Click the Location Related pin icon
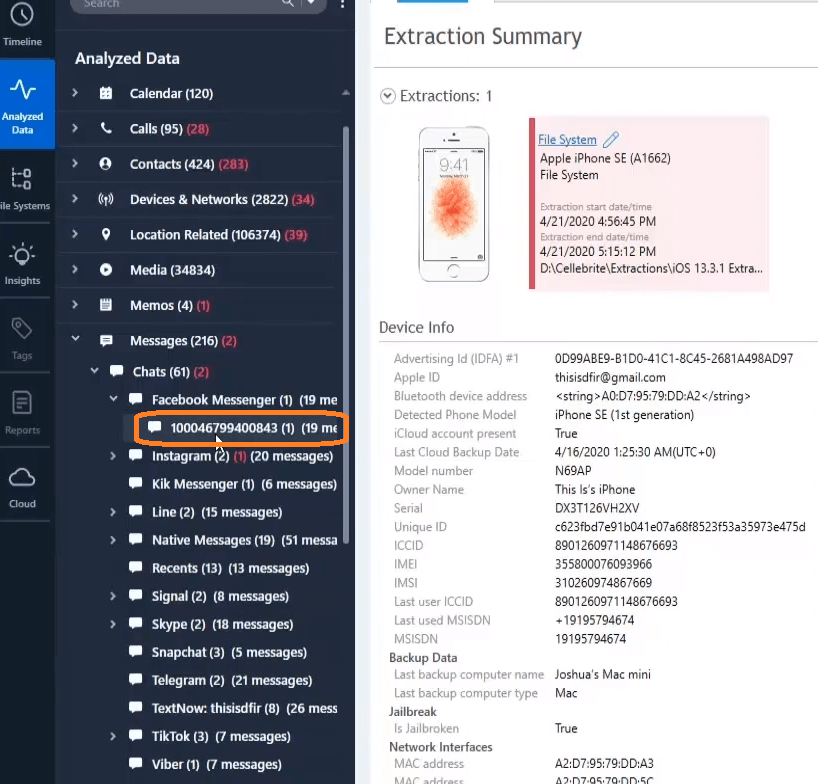Image resolution: width=818 pixels, height=784 pixels. click(106, 235)
